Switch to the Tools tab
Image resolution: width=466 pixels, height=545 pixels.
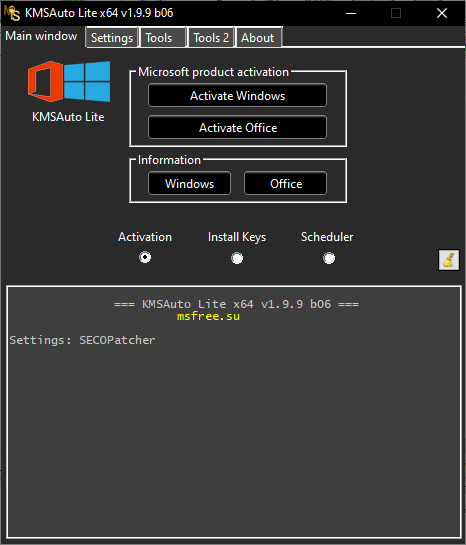point(163,38)
